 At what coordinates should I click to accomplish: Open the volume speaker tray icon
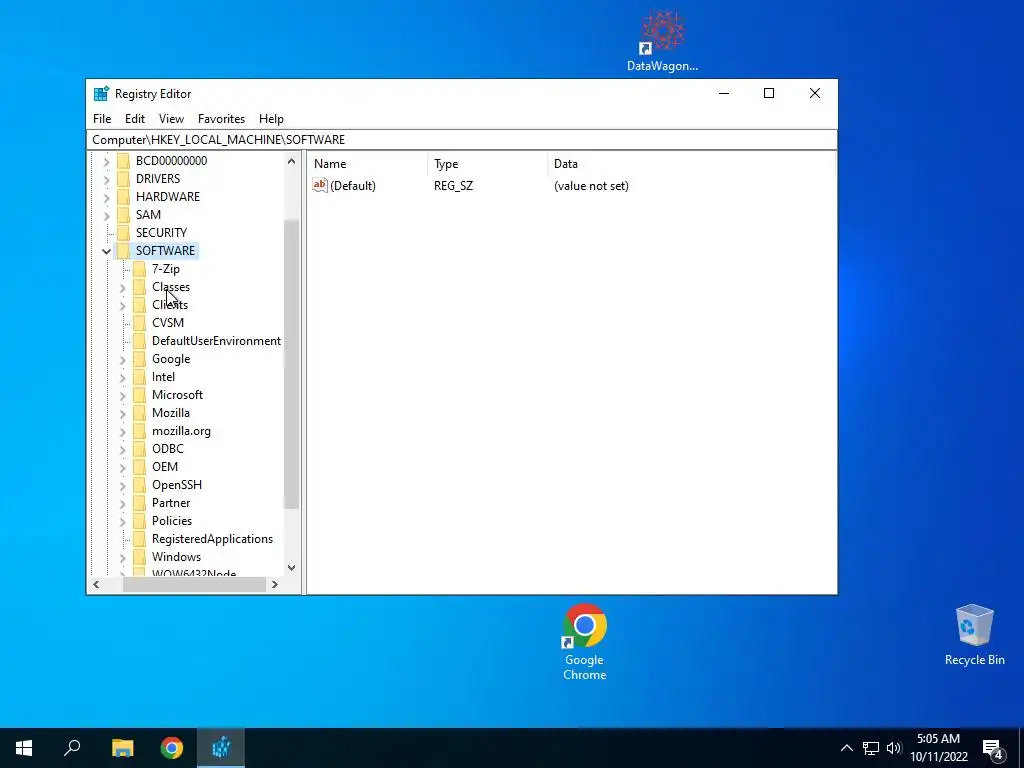894,748
